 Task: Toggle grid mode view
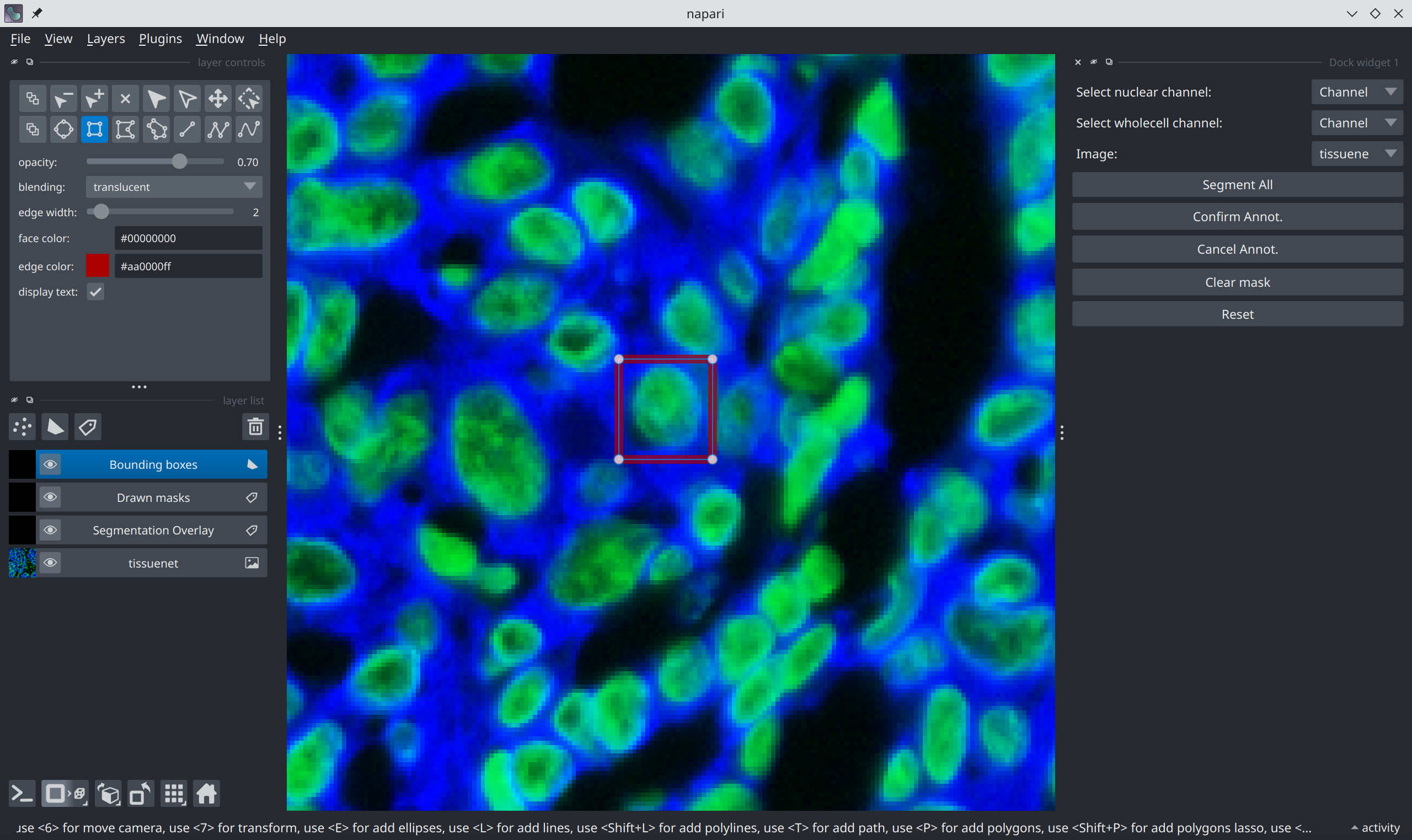tap(174, 794)
